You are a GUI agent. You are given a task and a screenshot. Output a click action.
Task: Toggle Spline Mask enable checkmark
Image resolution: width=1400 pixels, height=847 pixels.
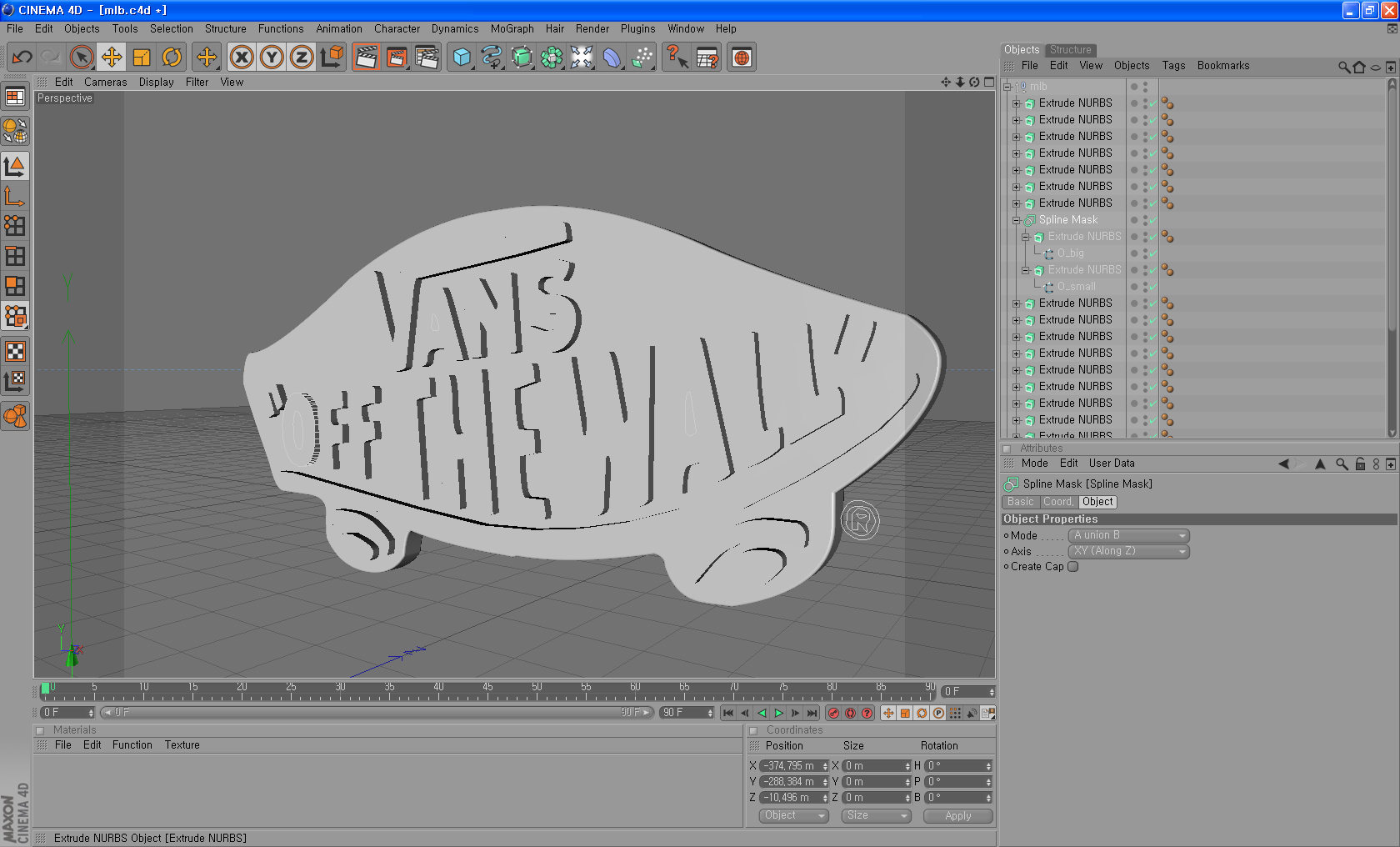click(x=1153, y=220)
